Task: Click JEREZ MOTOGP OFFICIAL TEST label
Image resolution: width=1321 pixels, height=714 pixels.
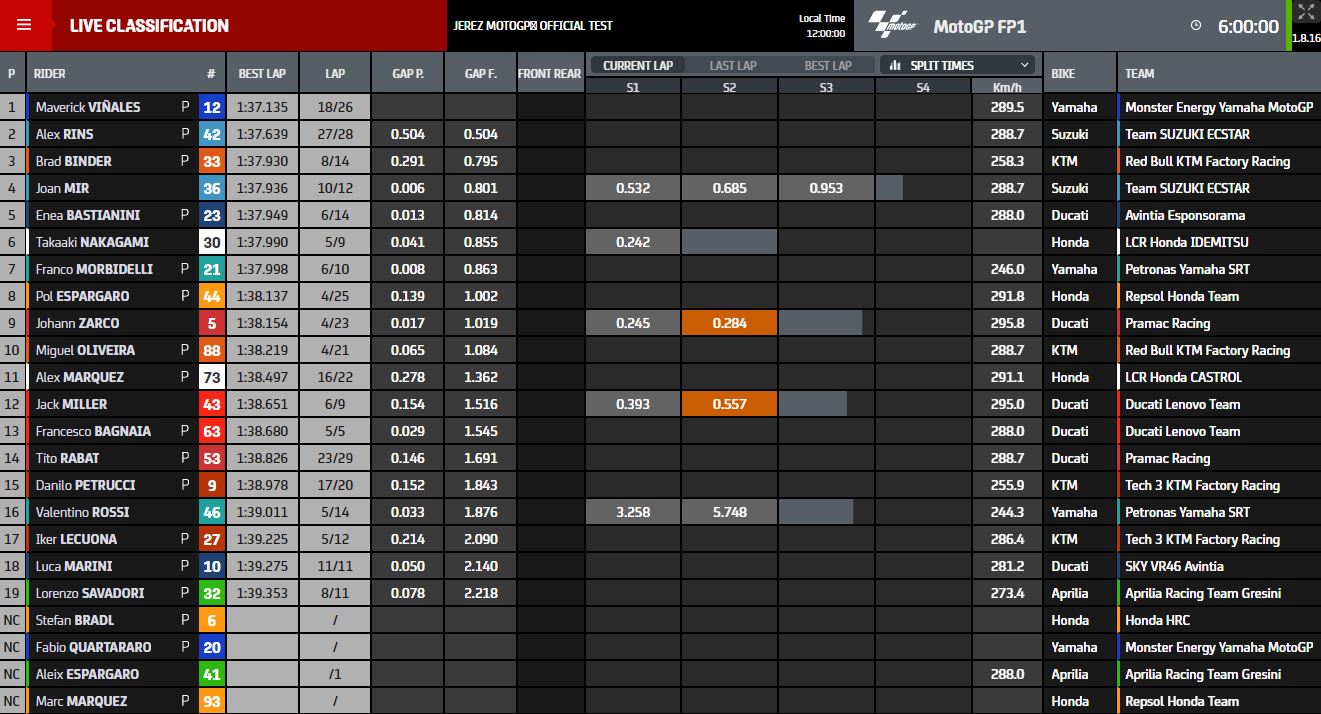Action: (533, 26)
